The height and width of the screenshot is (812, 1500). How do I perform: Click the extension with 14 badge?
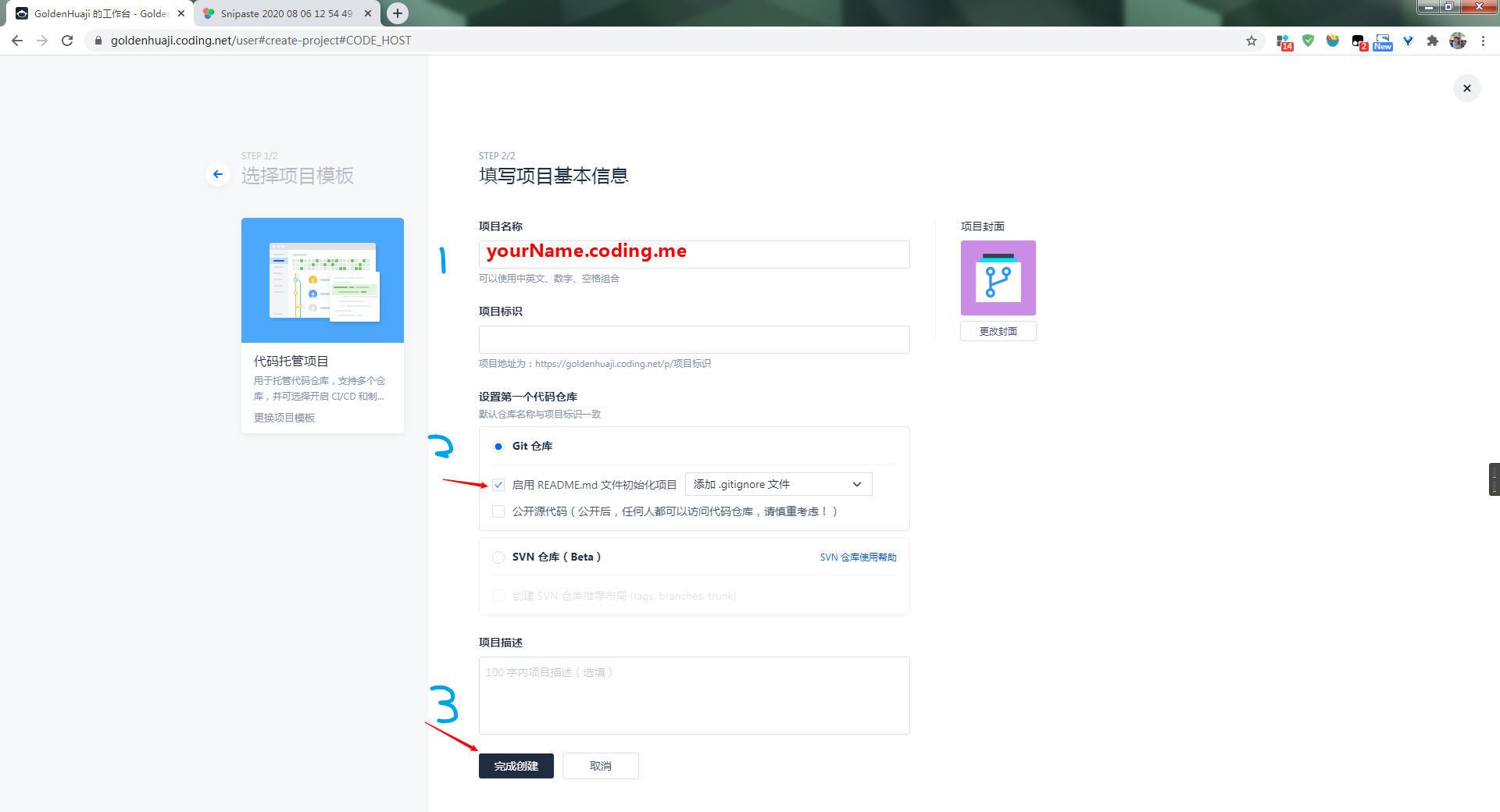click(1284, 41)
